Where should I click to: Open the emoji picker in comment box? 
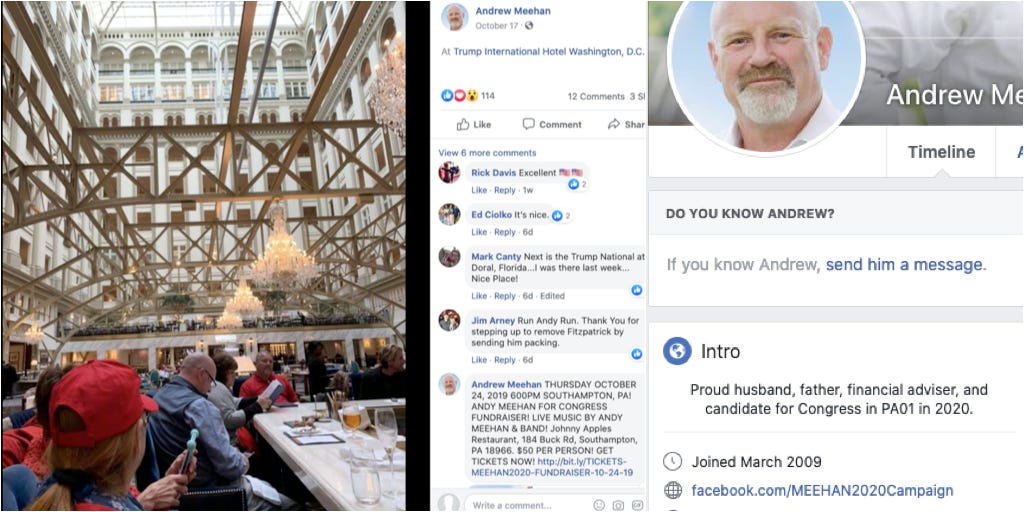[599, 505]
